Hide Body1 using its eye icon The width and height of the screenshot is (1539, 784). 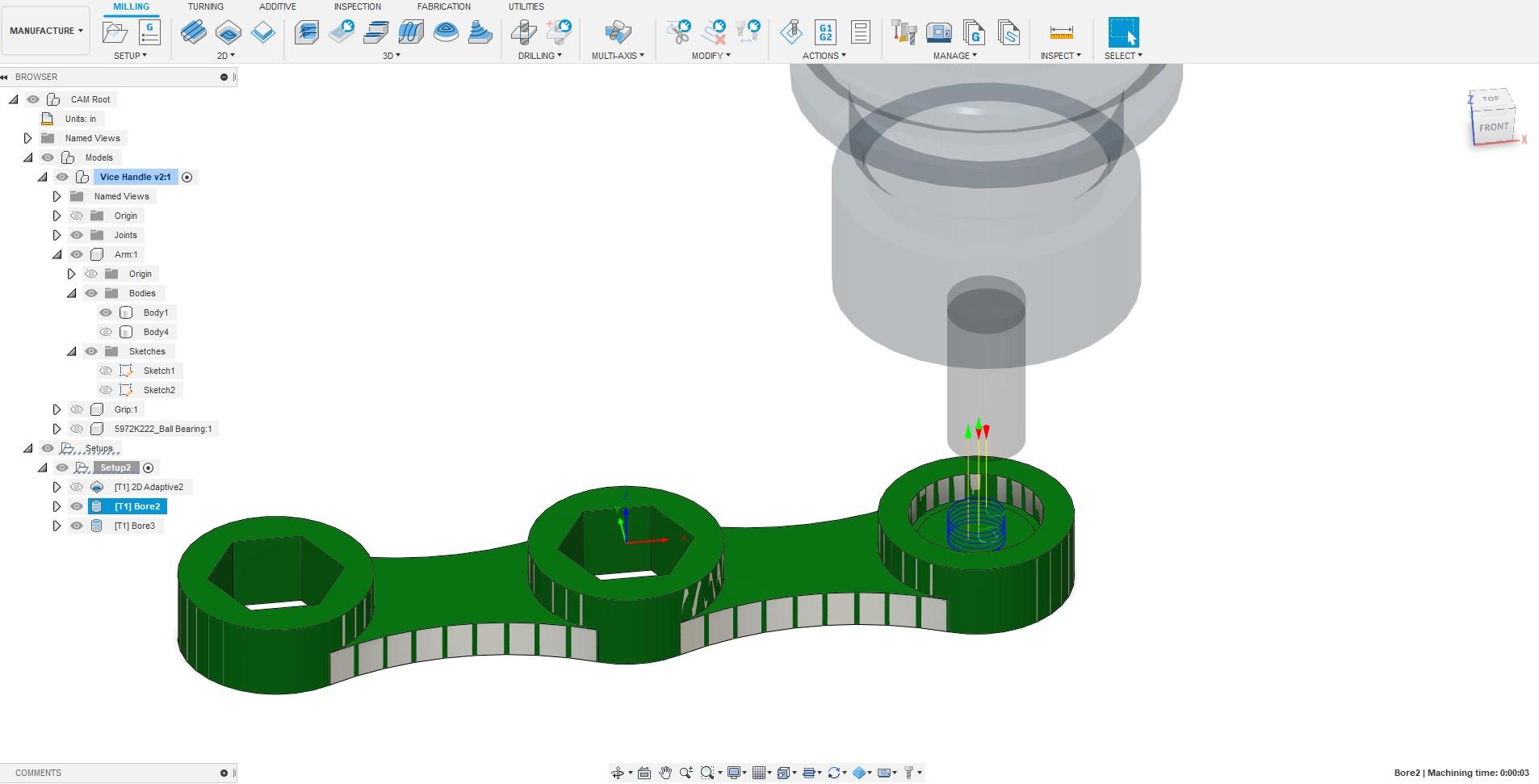click(x=106, y=312)
